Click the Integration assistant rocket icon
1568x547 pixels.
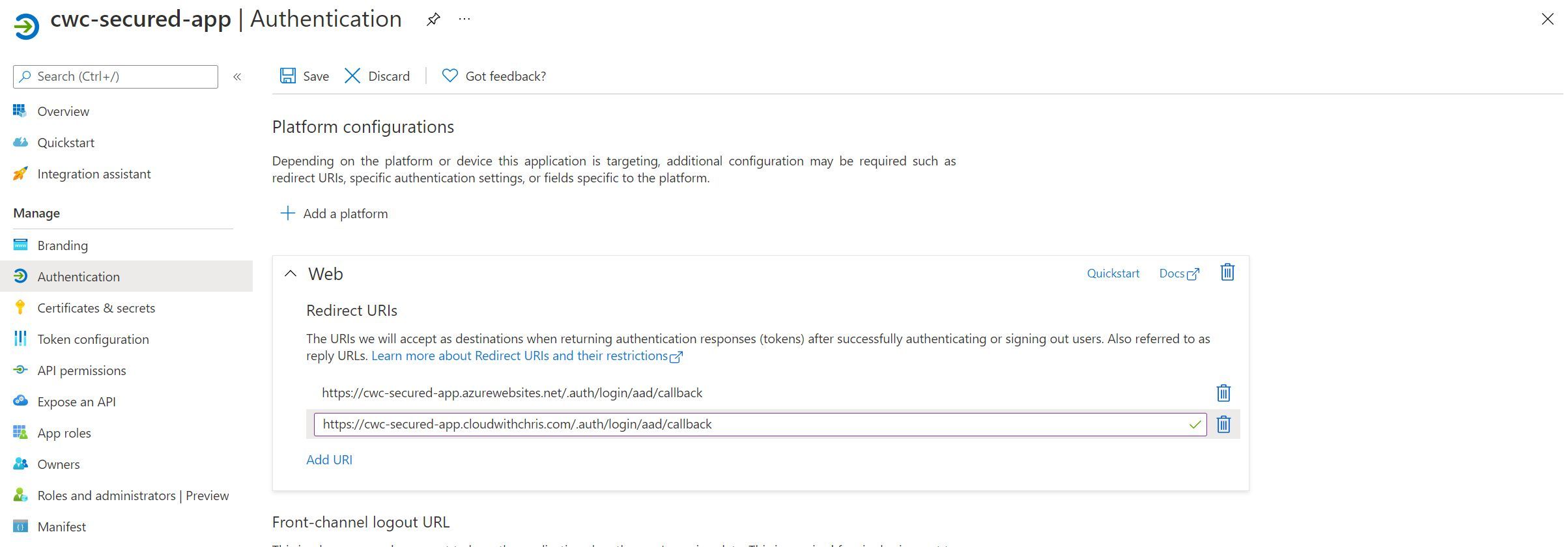(x=20, y=173)
